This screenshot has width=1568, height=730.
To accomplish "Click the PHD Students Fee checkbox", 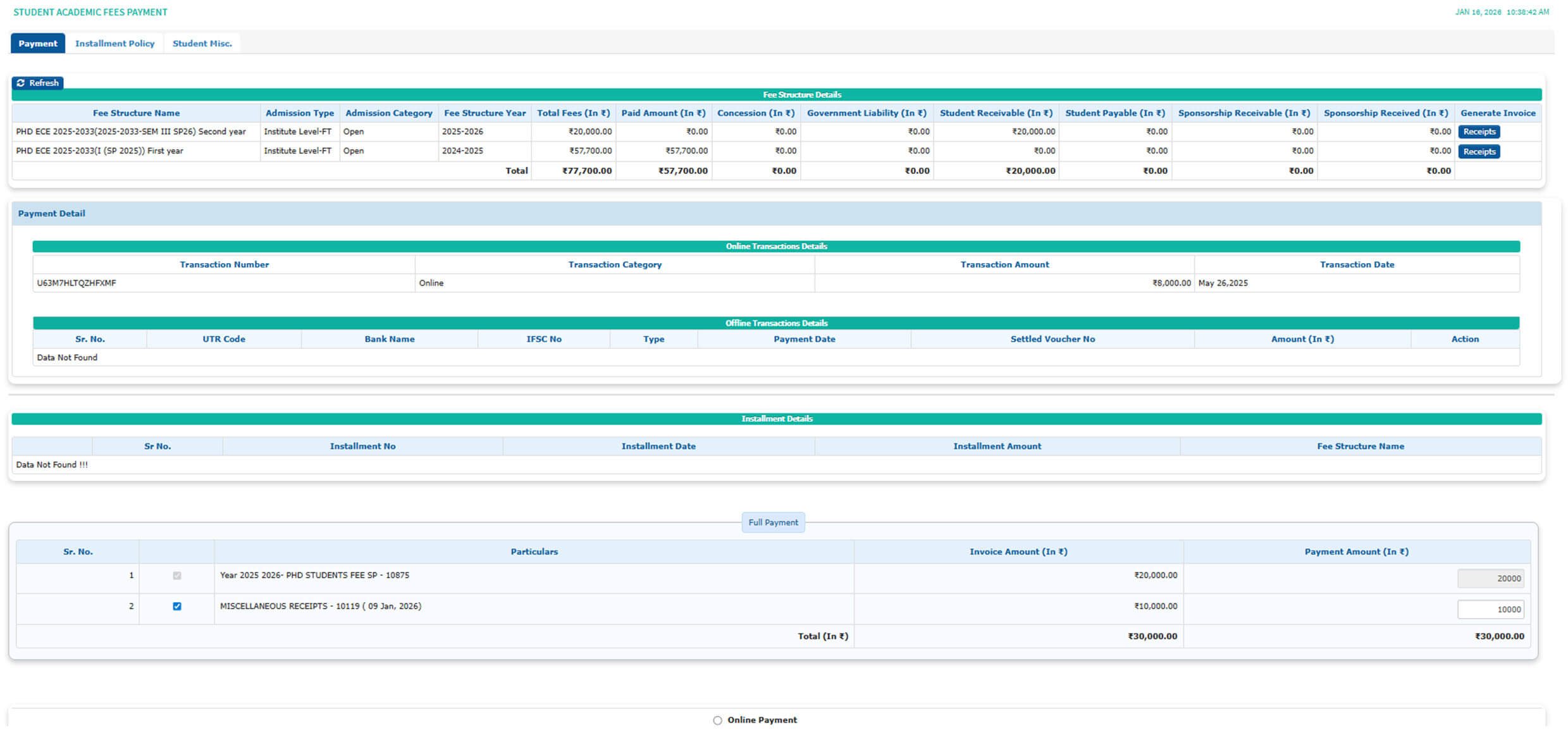I will (177, 576).
